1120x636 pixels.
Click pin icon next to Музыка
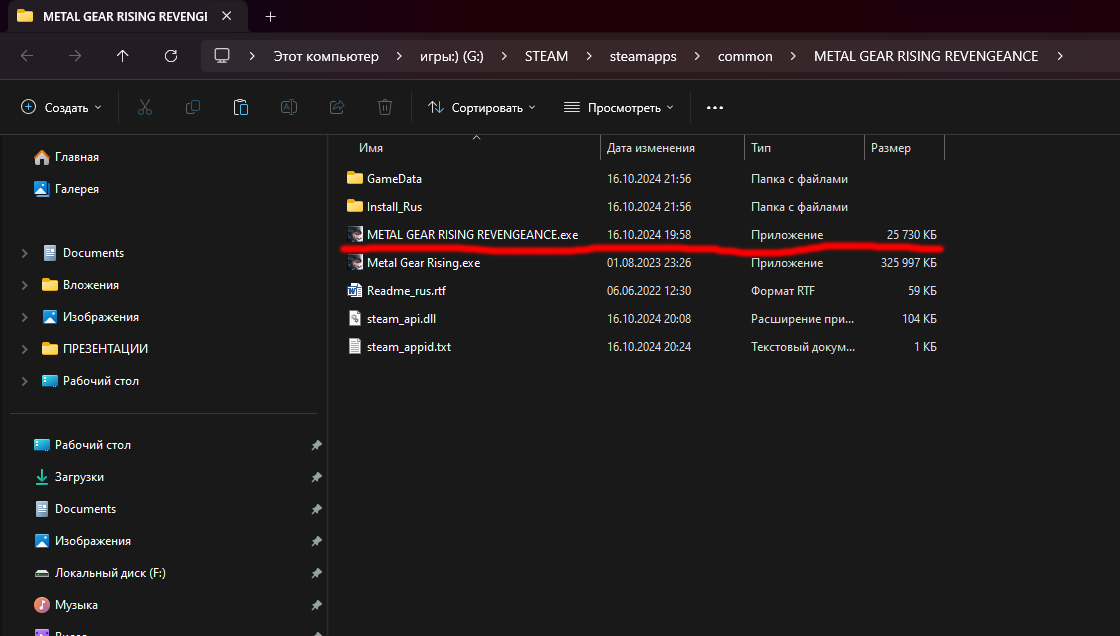click(316, 605)
